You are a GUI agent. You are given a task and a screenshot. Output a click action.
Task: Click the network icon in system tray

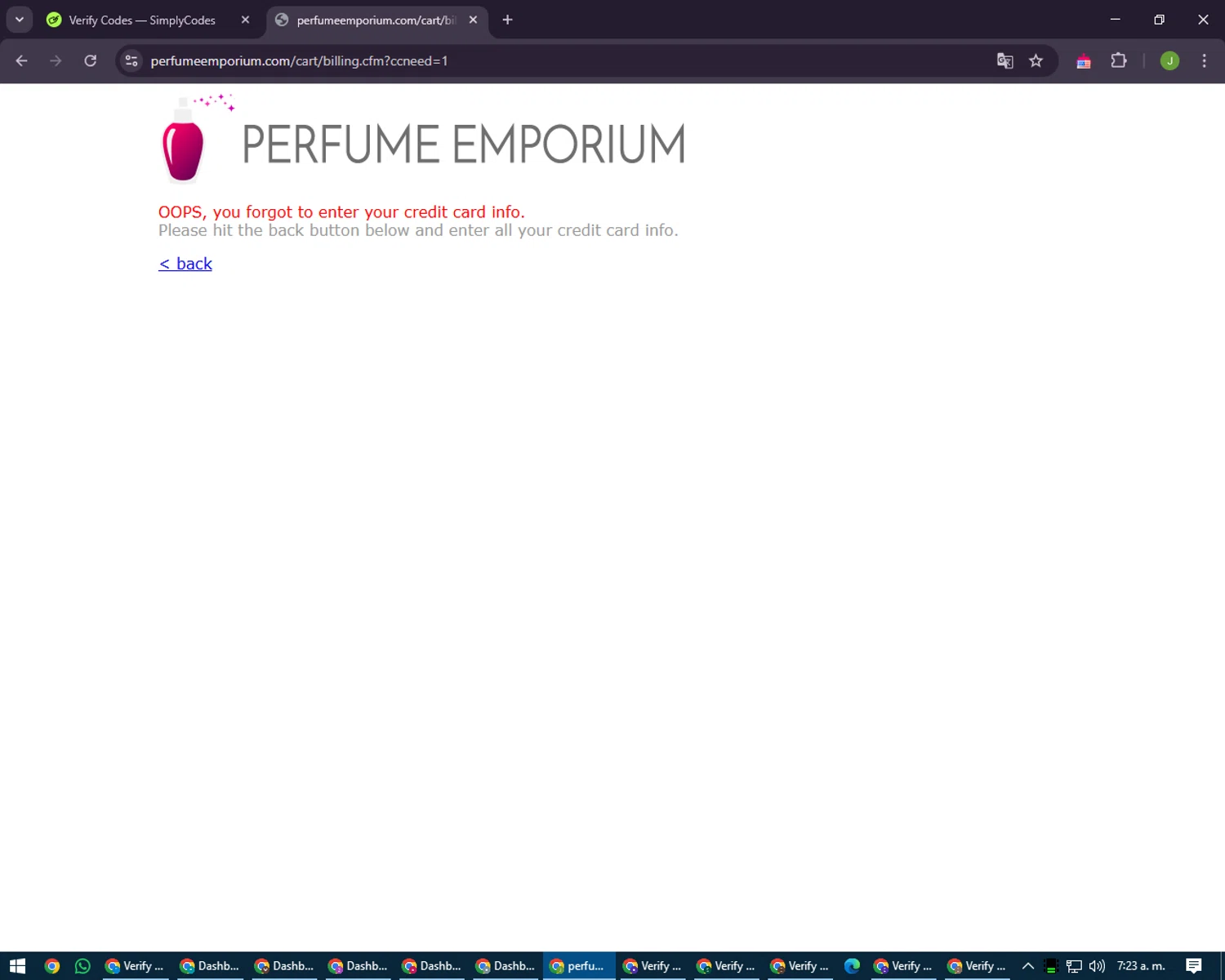point(1074,966)
